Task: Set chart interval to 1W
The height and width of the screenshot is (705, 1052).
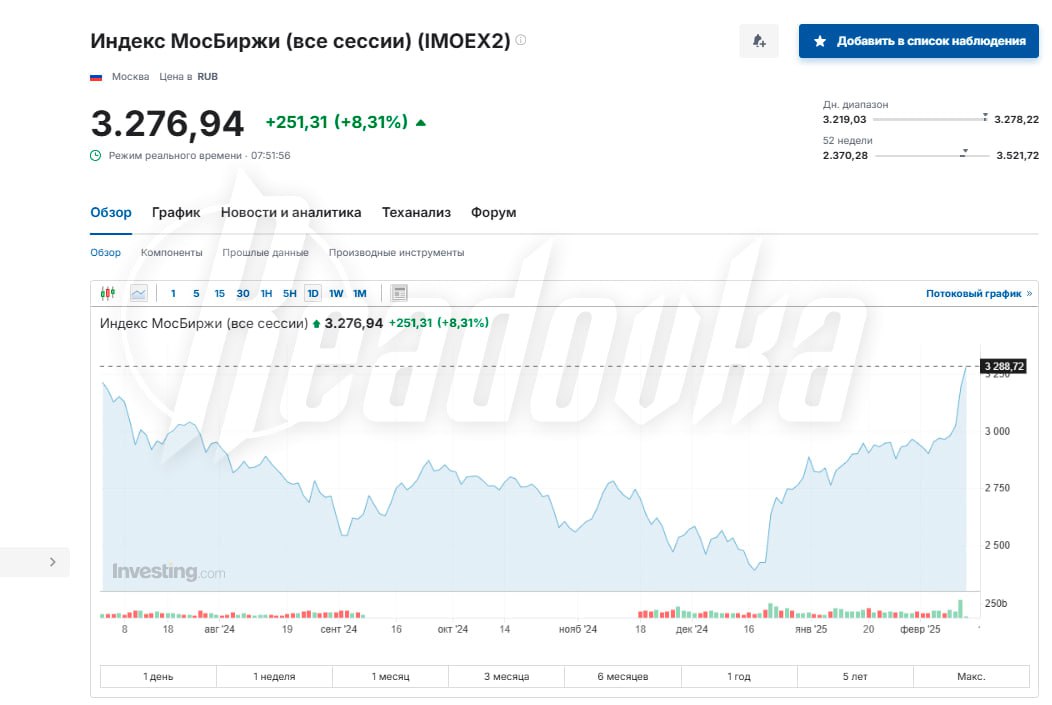Action: pos(336,293)
